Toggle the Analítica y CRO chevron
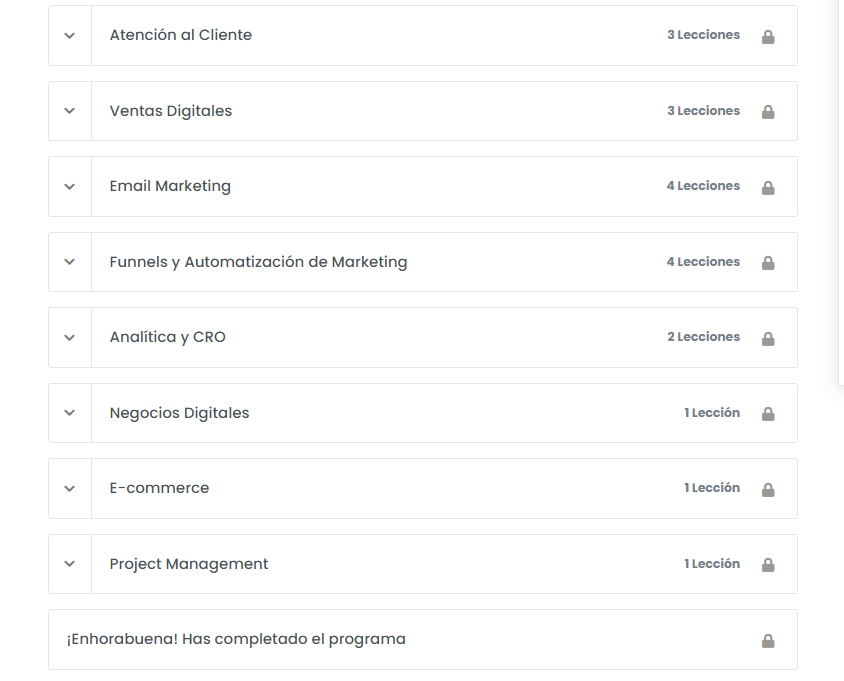The height and width of the screenshot is (681, 844). (69, 338)
